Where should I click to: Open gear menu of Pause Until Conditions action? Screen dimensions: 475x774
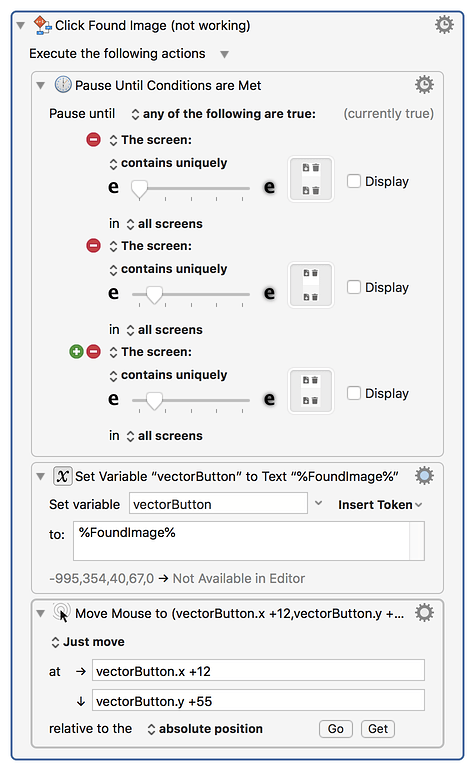point(424,85)
